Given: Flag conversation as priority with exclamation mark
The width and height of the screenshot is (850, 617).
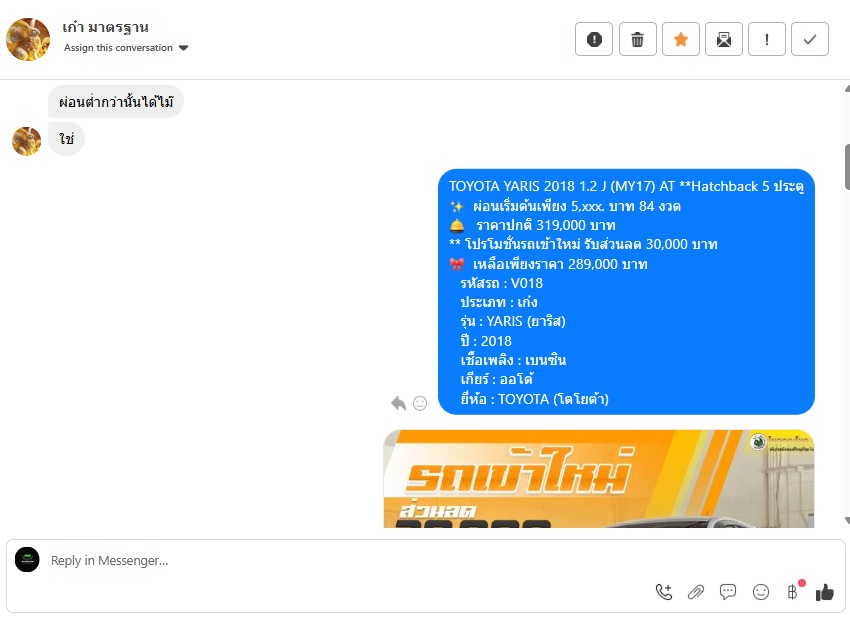Looking at the screenshot, I should (x=767, y=39).
